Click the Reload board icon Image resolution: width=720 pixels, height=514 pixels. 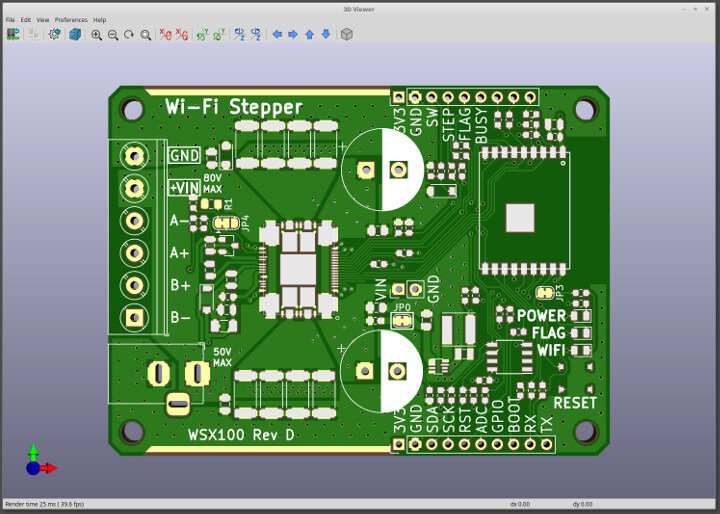pyautogui.click(x=13, y=34)
